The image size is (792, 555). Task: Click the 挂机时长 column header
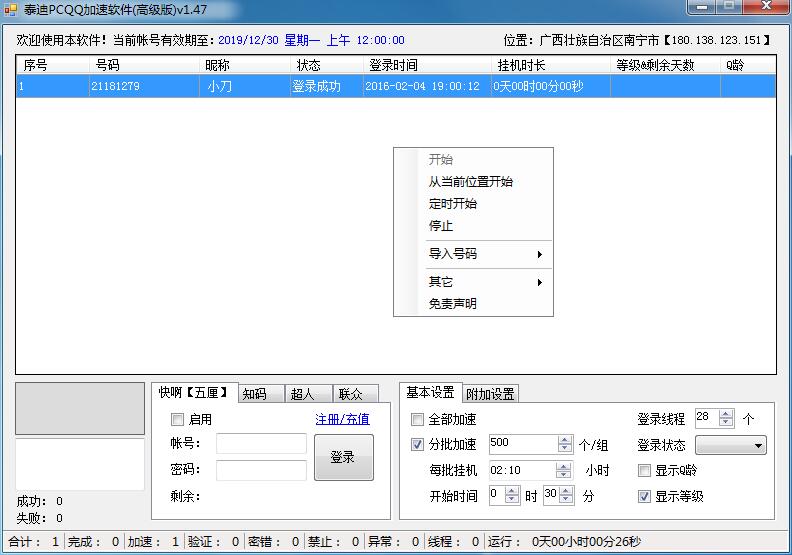(551, 65)
